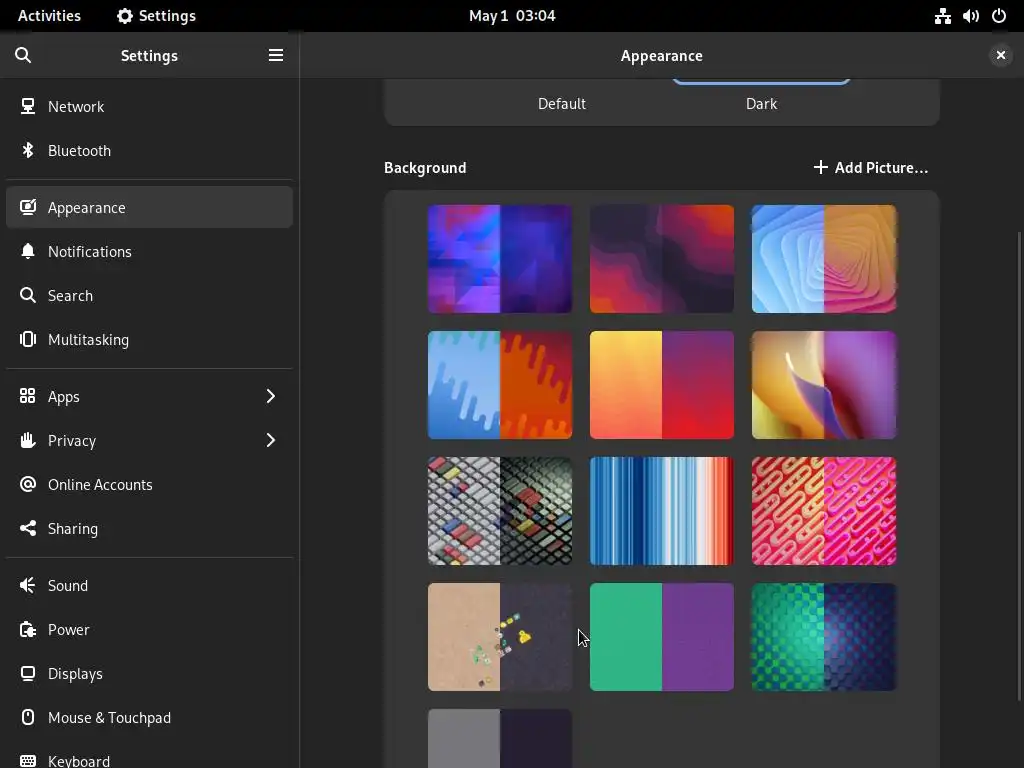This screenshot has height=768, width=1024.
Task: Open Displays settings panel
Action: [x=149, y=673]
